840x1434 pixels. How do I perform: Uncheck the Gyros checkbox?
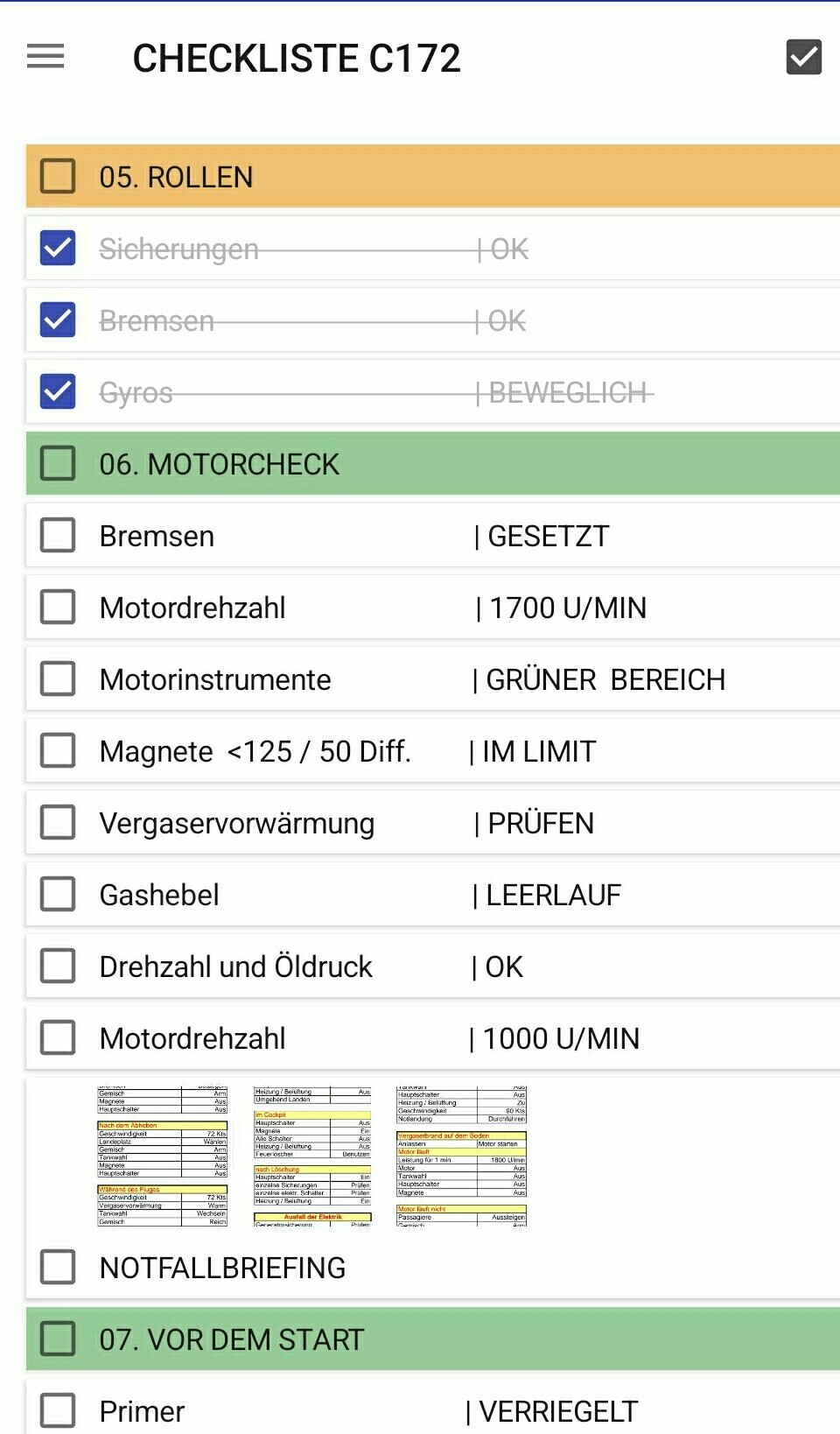[x=58, y=392]
